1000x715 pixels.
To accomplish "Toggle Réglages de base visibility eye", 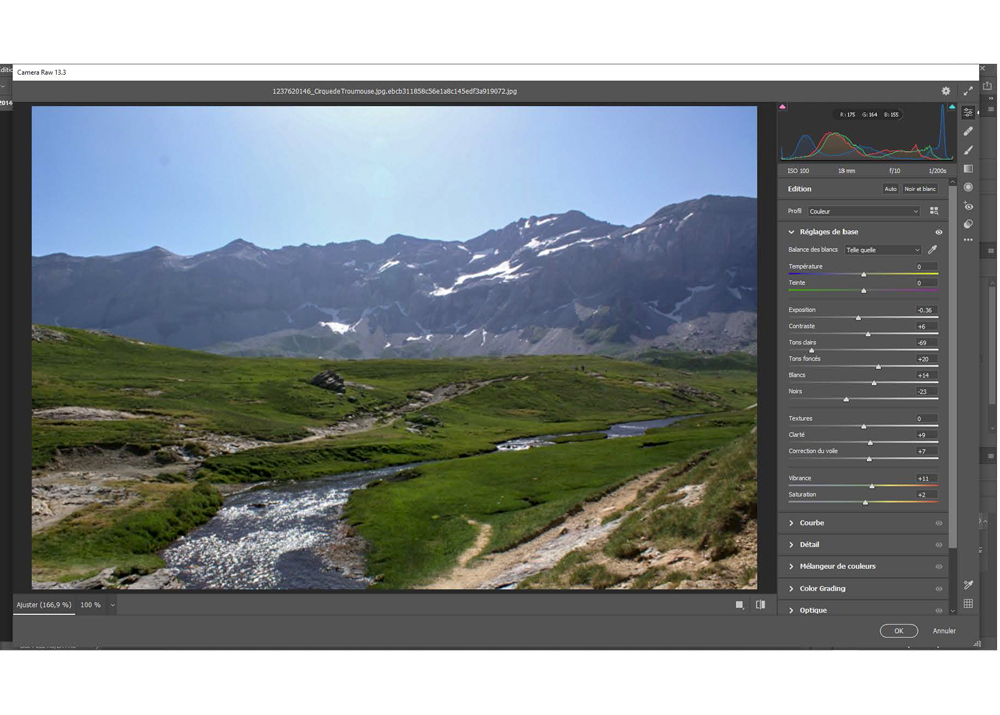I will click(938, 232).
